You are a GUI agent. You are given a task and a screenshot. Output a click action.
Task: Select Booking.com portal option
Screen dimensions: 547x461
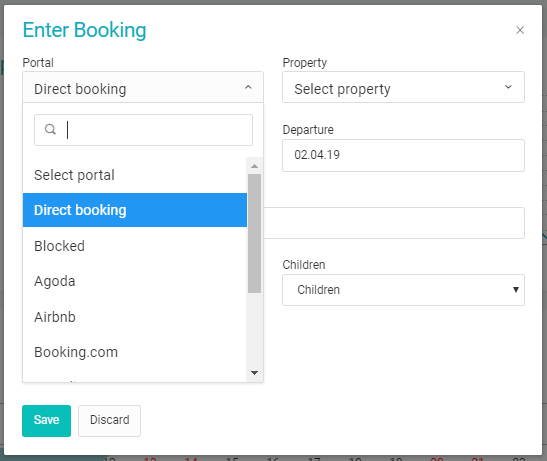click(135, 352)
